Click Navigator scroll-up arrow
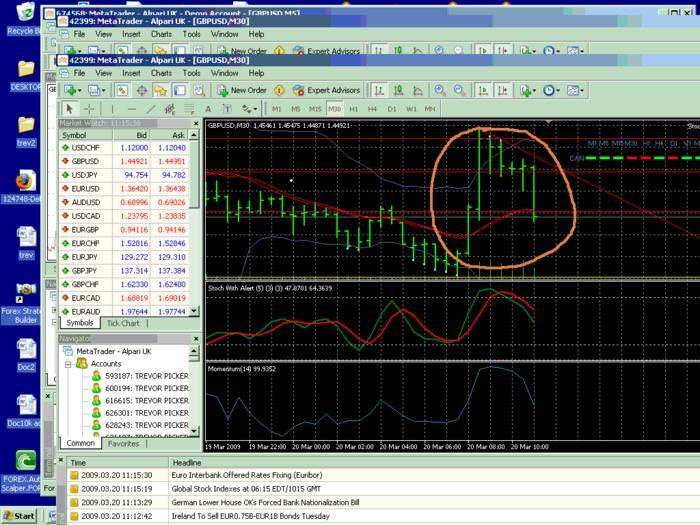 [194, 351]
